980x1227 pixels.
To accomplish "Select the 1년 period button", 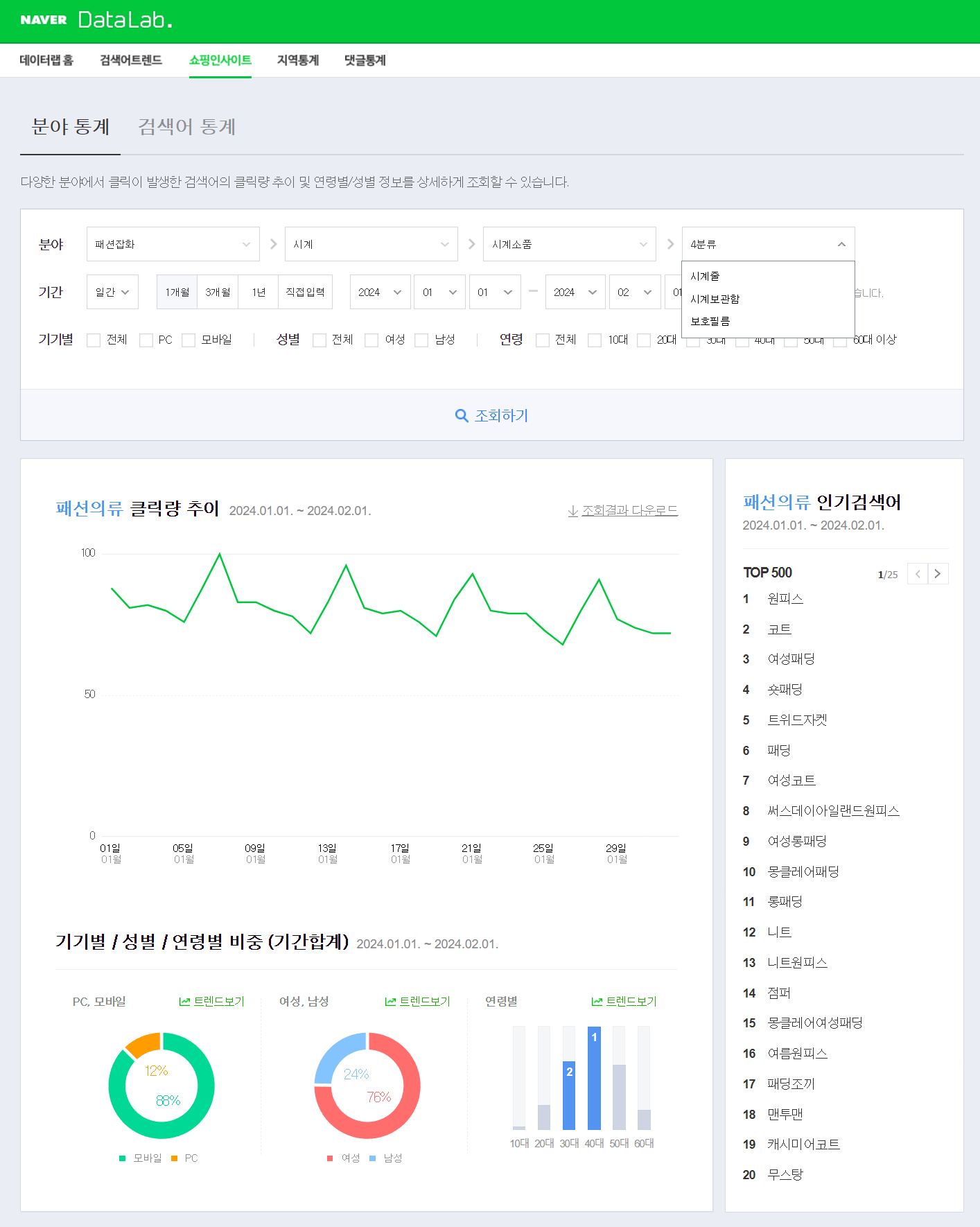I will 259,292.
